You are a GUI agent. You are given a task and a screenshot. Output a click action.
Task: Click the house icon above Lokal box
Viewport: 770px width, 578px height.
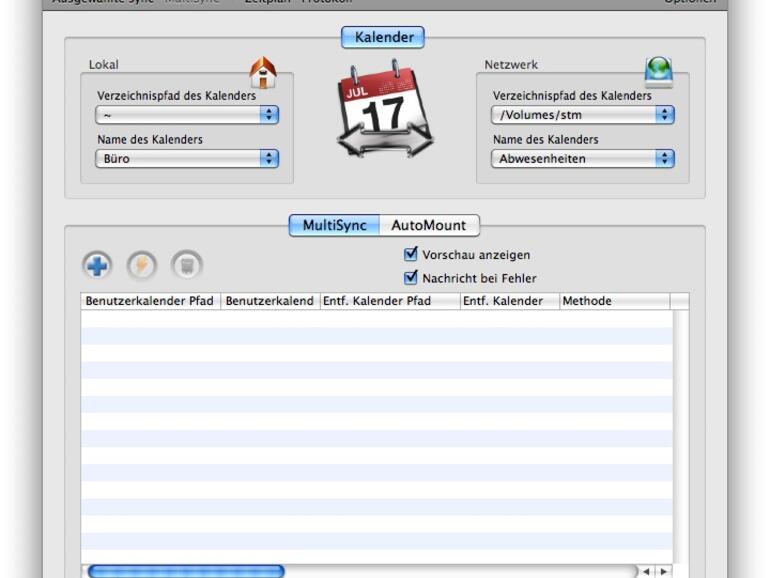263,73
